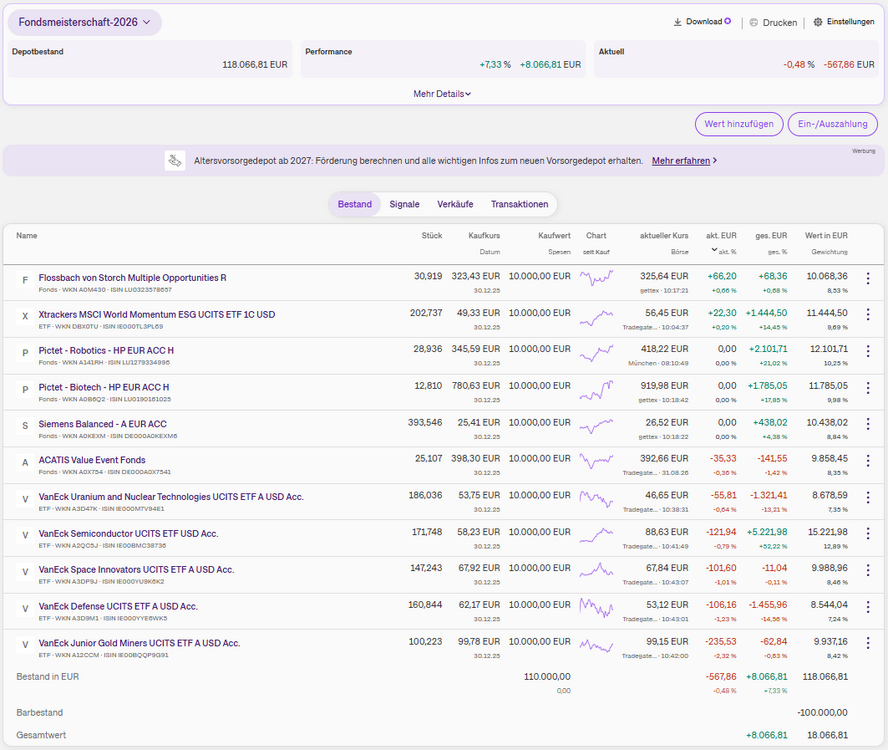Click the X letter badge for Xtrackers
The image size is (888, 750).
point(25,316)
